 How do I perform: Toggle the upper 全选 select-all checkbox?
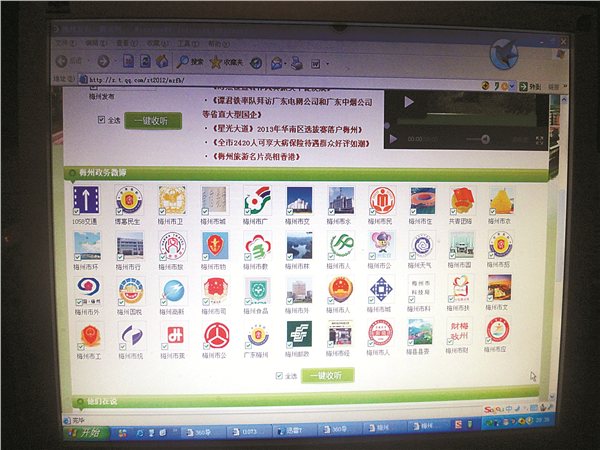[101, 120]
